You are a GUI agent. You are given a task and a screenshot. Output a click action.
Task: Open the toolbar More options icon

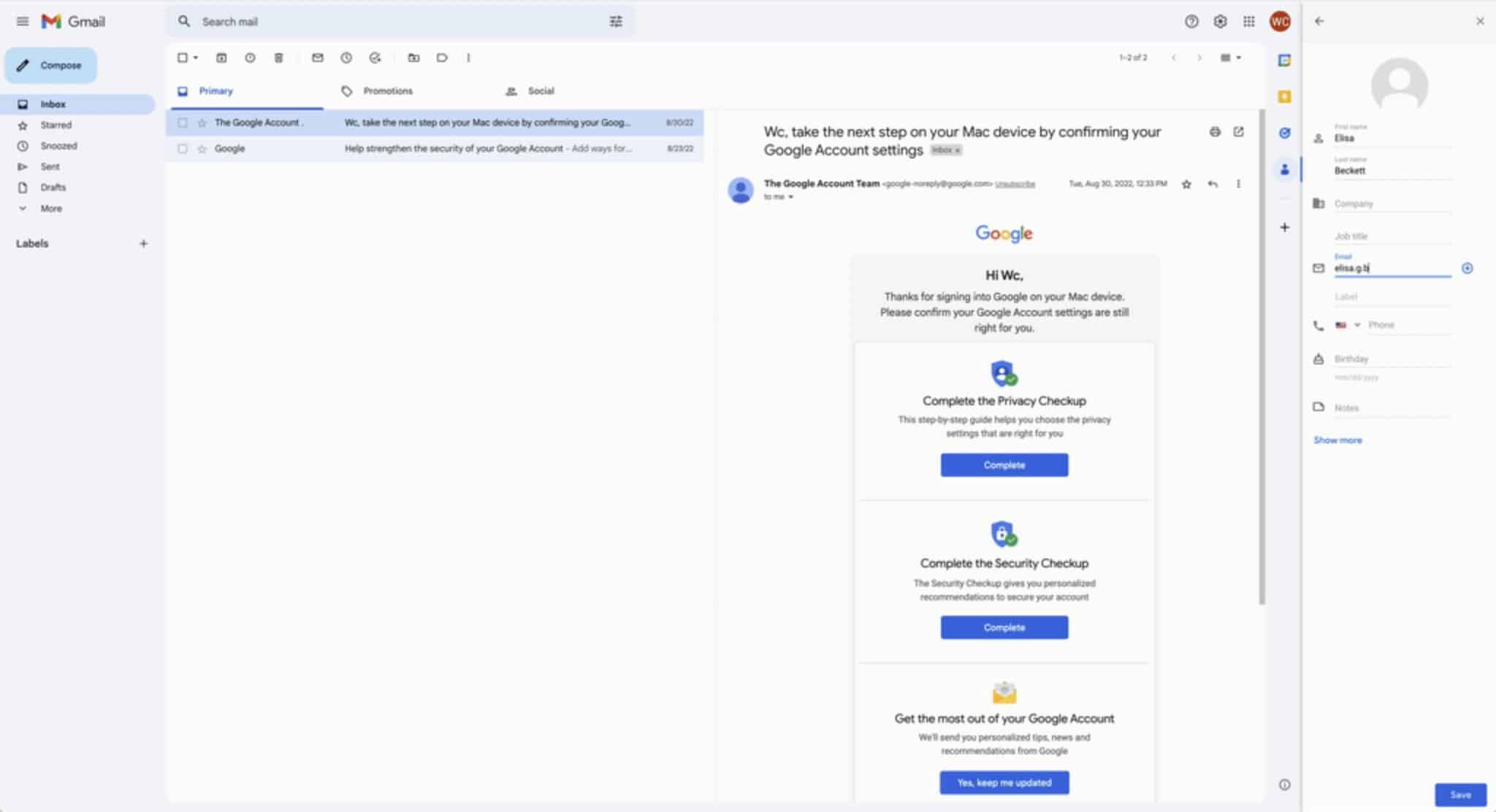[468, 58]
